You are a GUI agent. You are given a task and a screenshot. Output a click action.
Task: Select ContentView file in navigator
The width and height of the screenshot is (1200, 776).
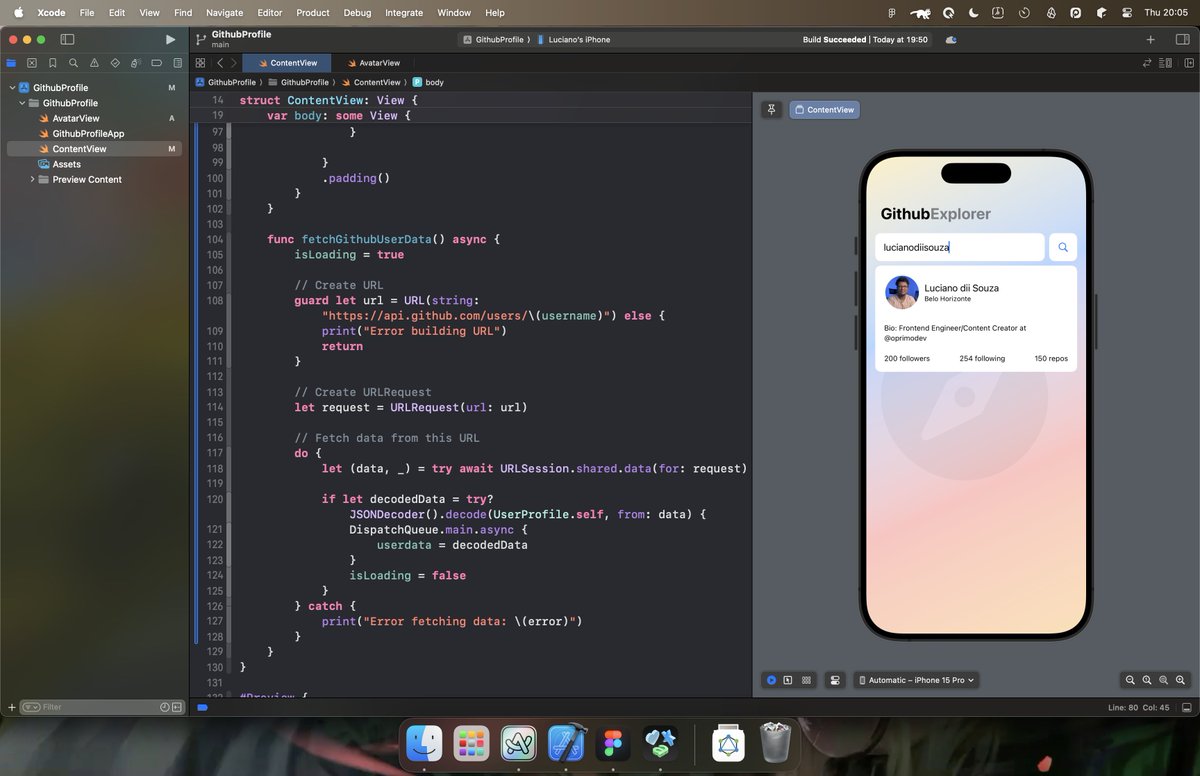click(x=95, y=149)
